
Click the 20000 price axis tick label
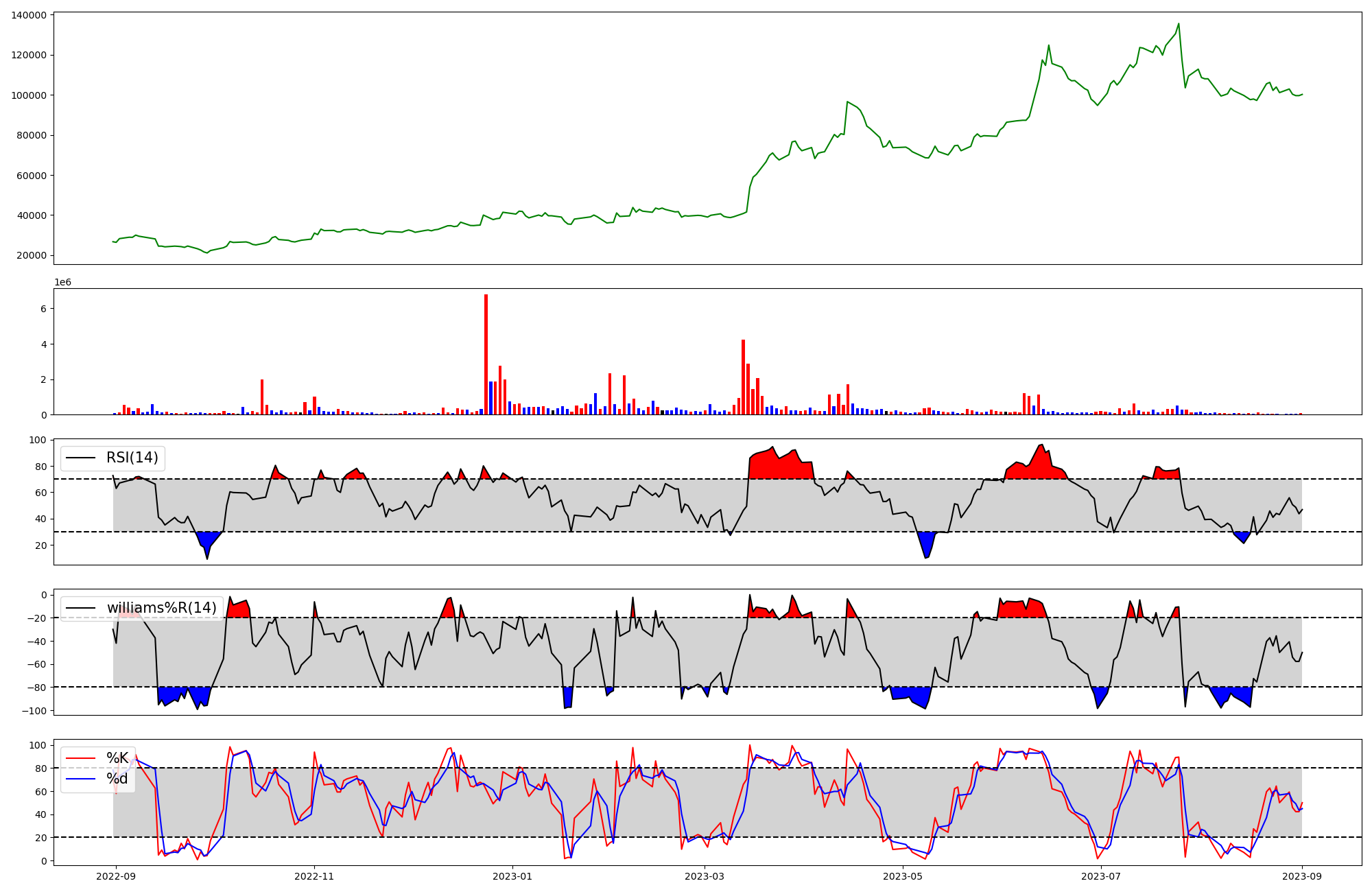(x=32, y=255)
